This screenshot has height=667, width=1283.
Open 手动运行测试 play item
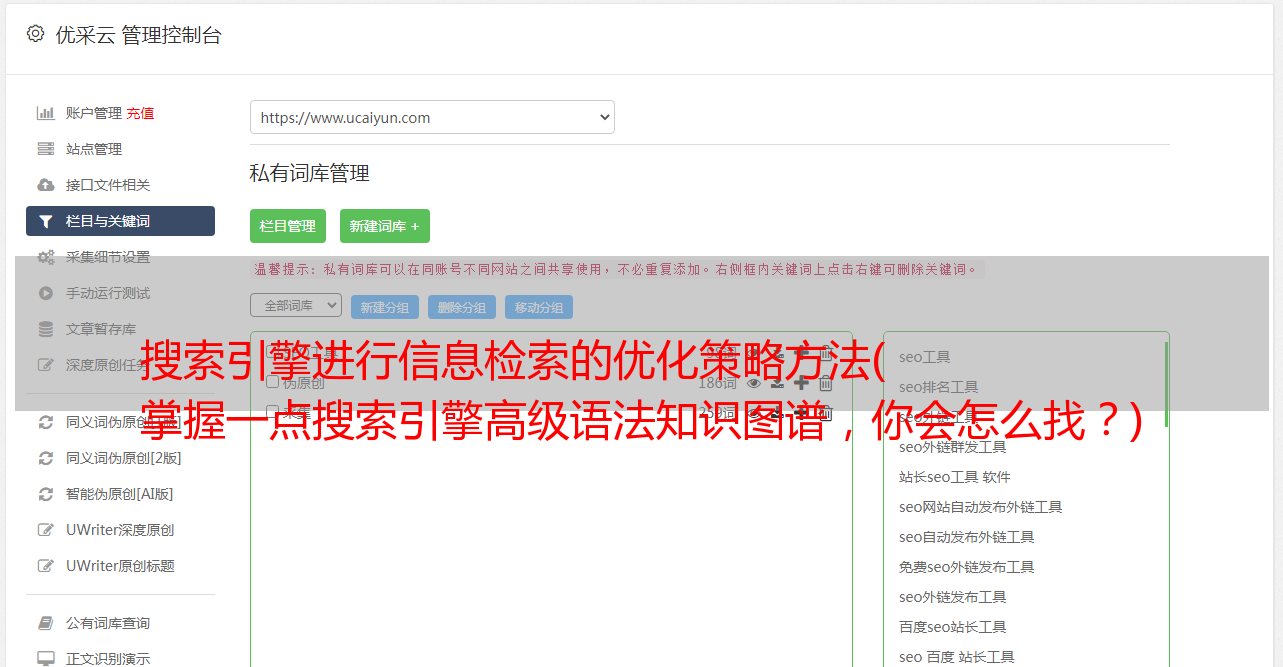tap(108, 293)
